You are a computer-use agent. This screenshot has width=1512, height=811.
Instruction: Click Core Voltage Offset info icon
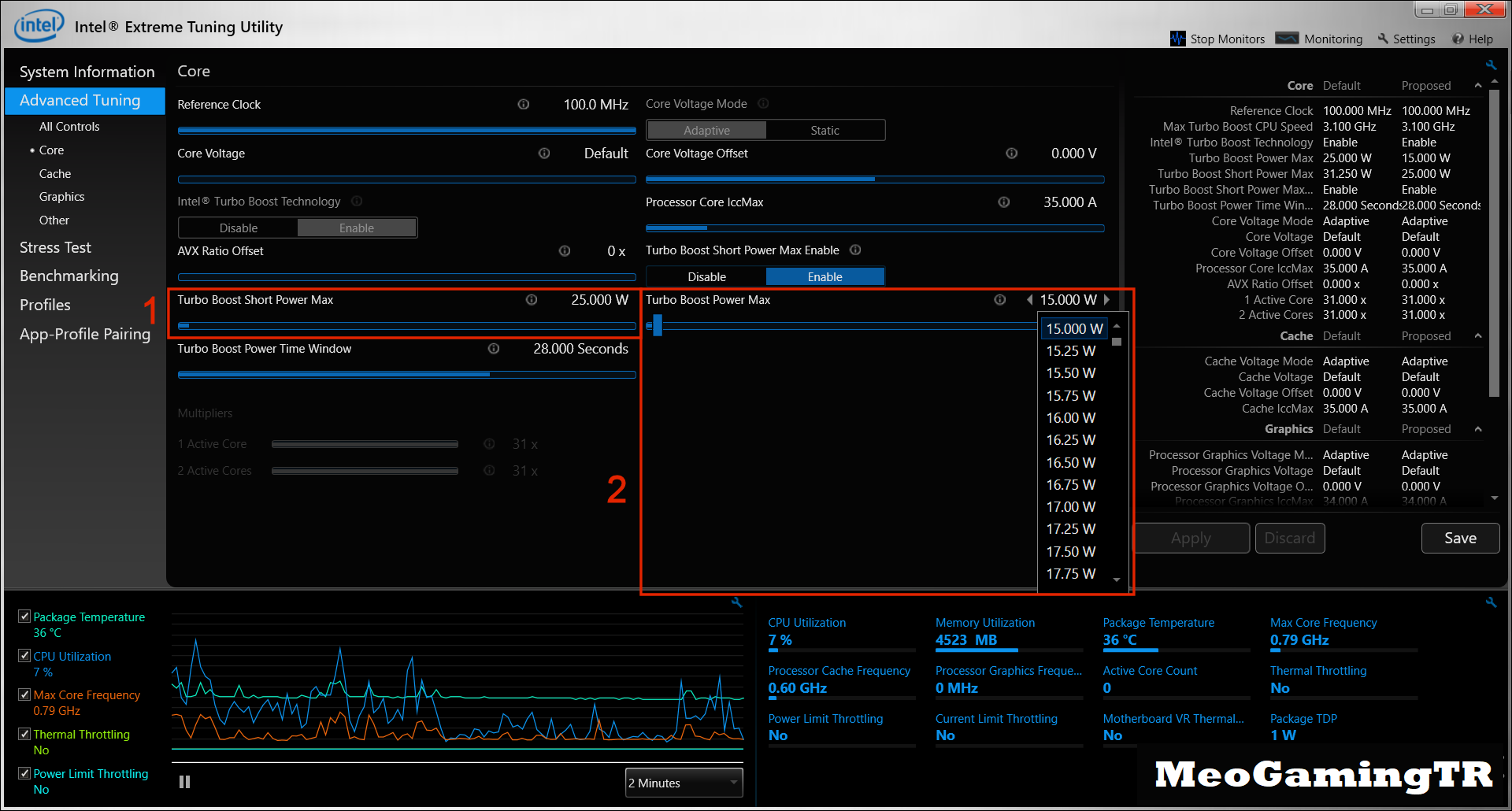[x=1012, y=153]
